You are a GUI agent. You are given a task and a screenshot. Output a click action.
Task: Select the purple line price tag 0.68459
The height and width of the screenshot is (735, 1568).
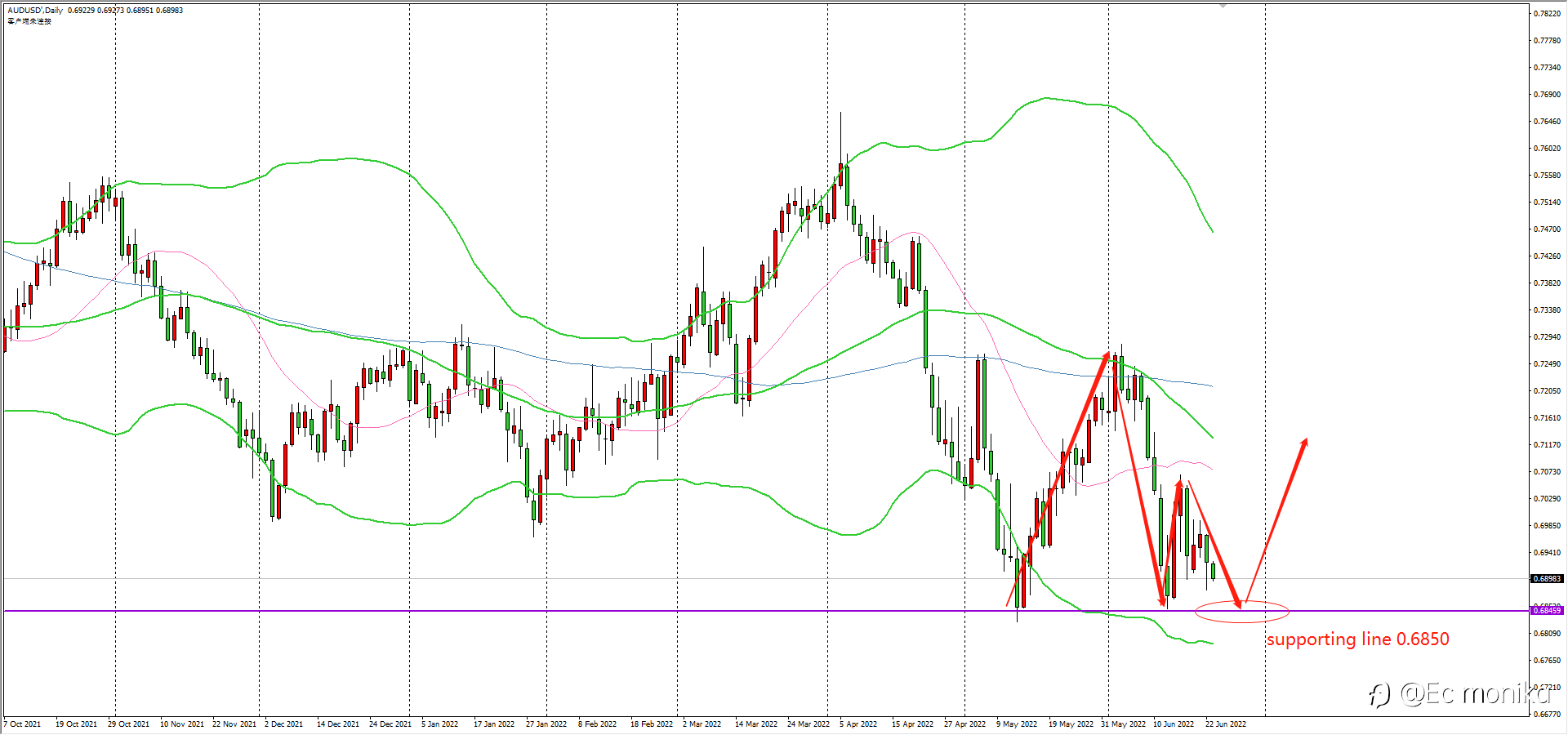tap(1547, 611)
